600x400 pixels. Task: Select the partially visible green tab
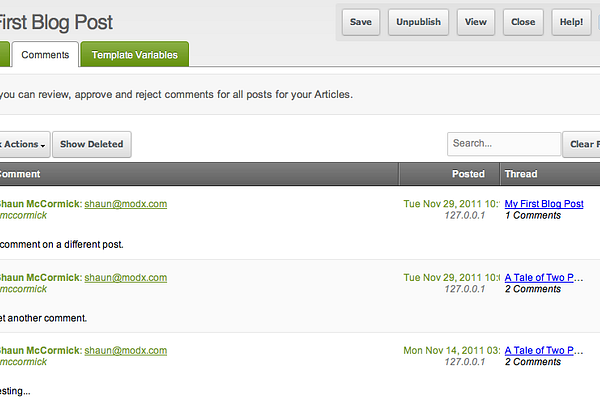pos(4,55)
